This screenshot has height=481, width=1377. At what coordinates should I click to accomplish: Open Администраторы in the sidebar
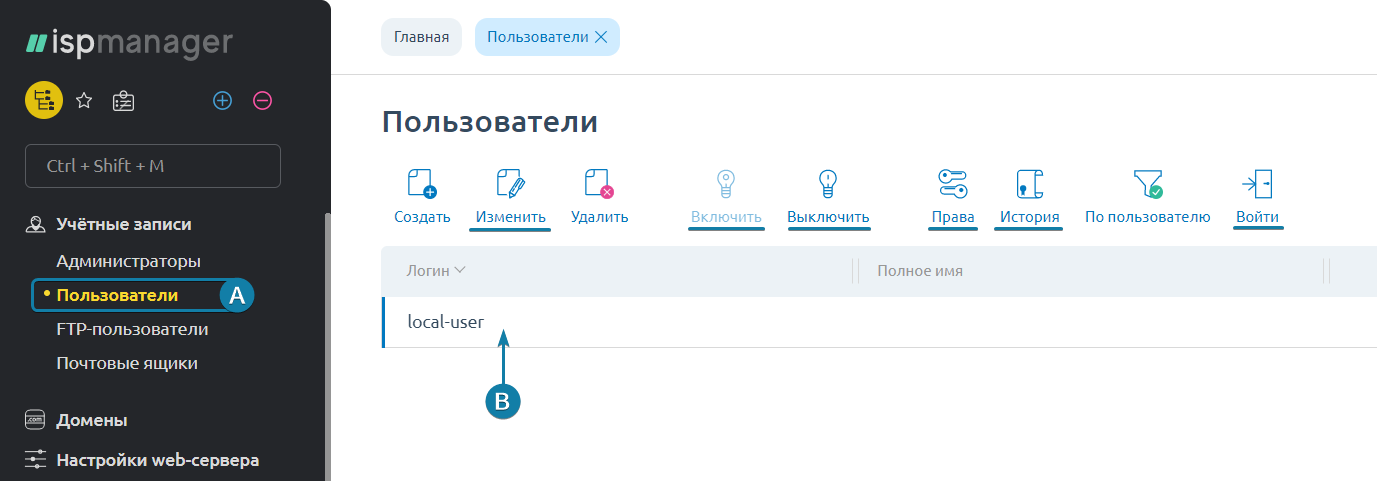(129, 261)
